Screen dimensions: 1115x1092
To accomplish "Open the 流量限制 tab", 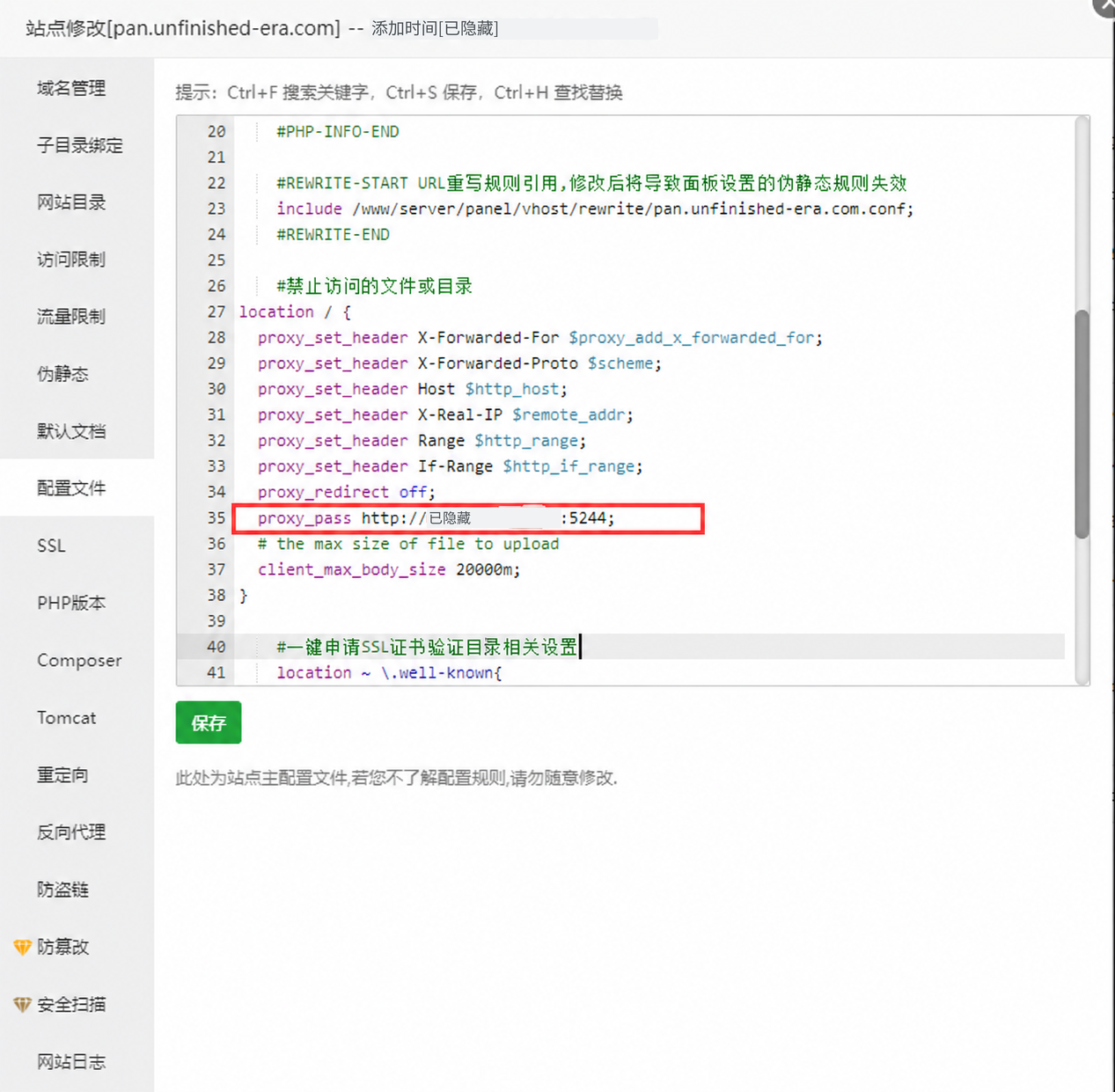I will point(77,317).
